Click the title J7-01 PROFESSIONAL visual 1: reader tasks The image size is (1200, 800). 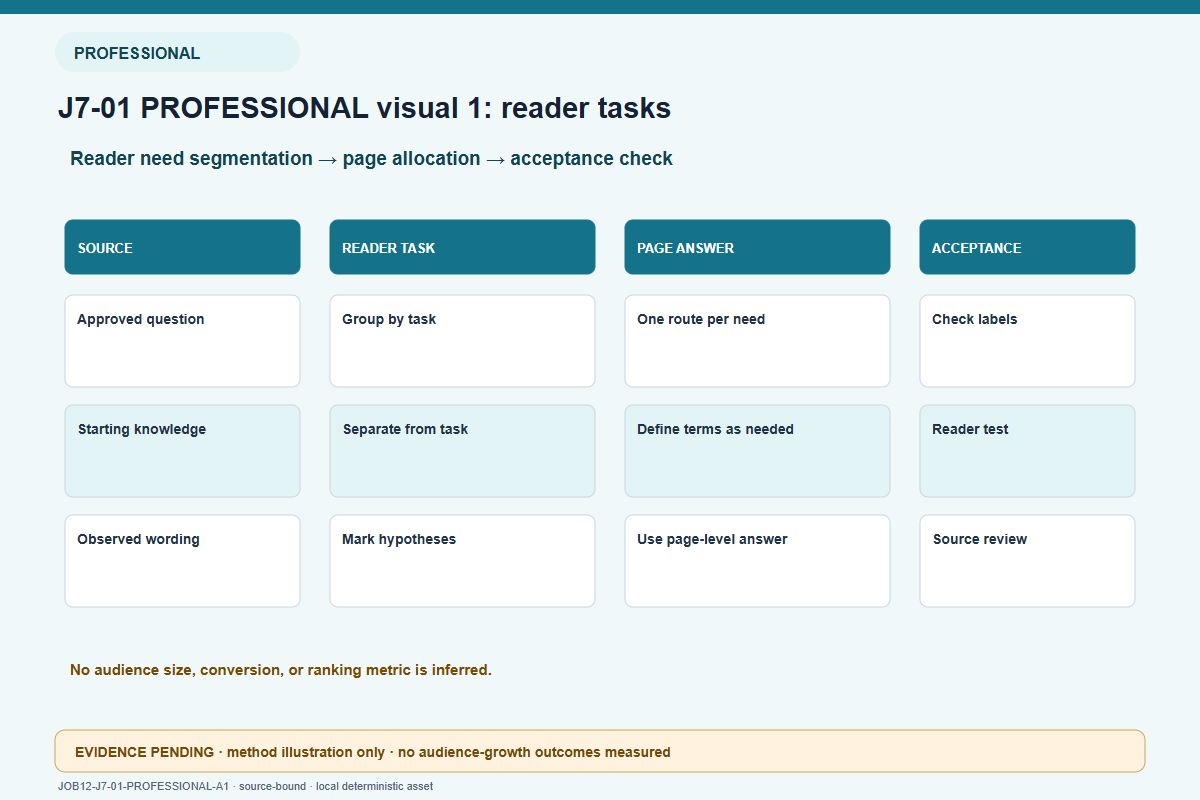pyautogui.click(x=364, y=108)
